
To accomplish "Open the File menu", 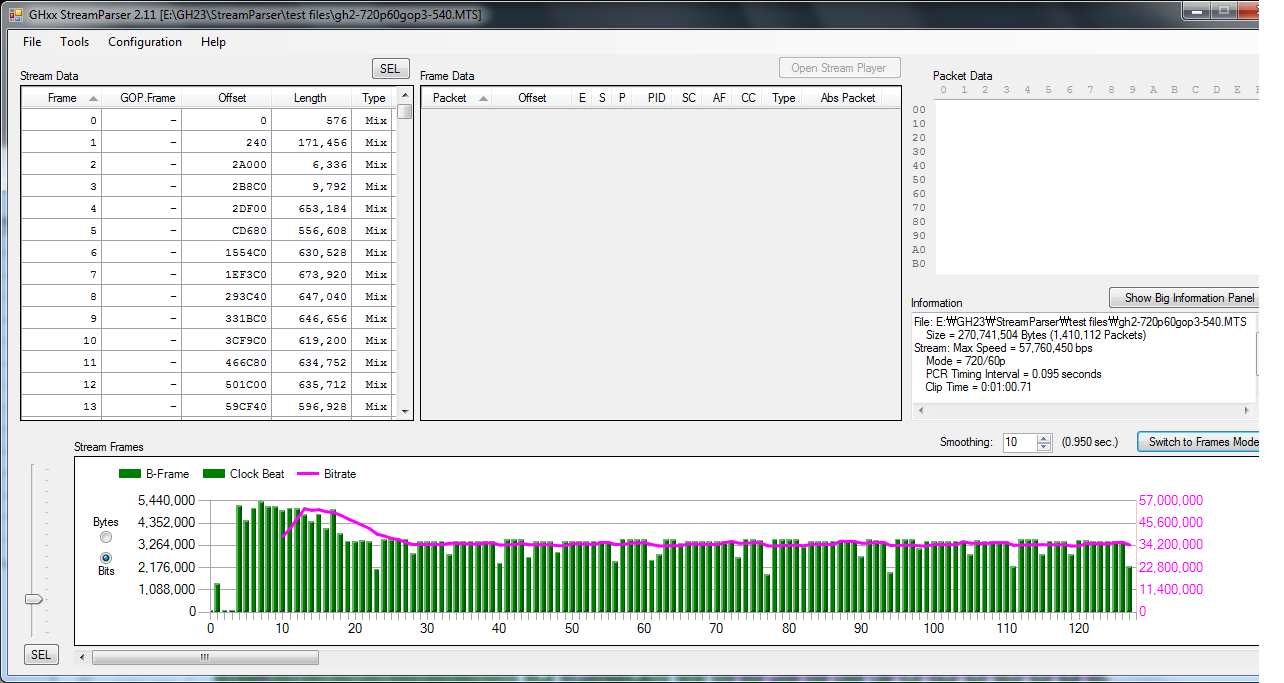I will [x=32, y=42].
